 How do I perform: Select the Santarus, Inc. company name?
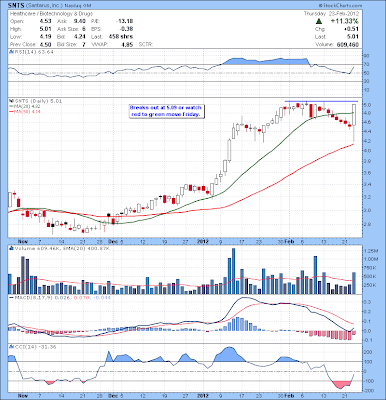tap(44, 6)
